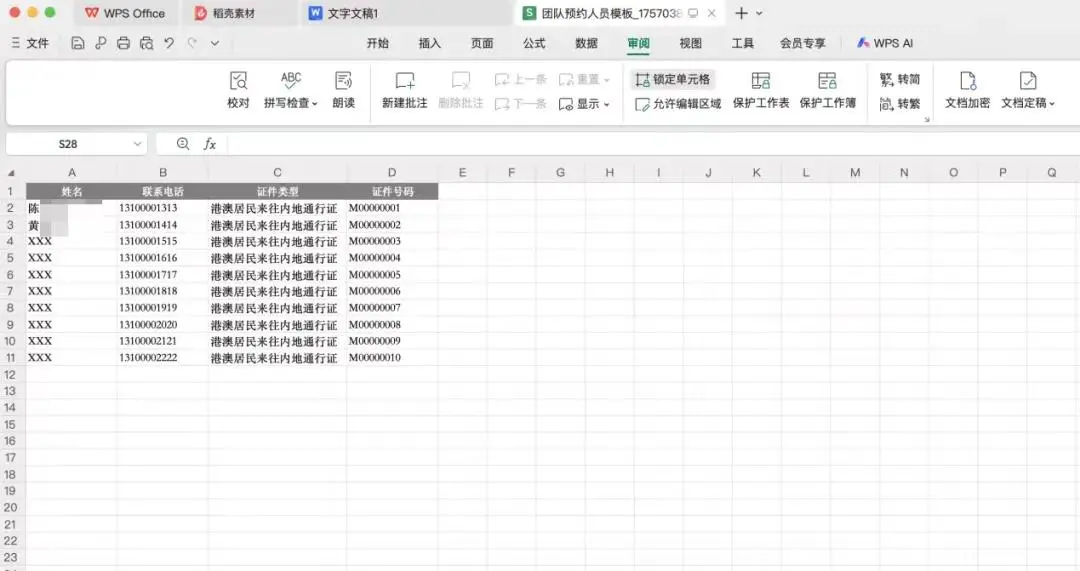Screen dimensions: 1080x571
Task: Open 允许编辑区域 allowed edit ranges
Action: coord(678,104)
